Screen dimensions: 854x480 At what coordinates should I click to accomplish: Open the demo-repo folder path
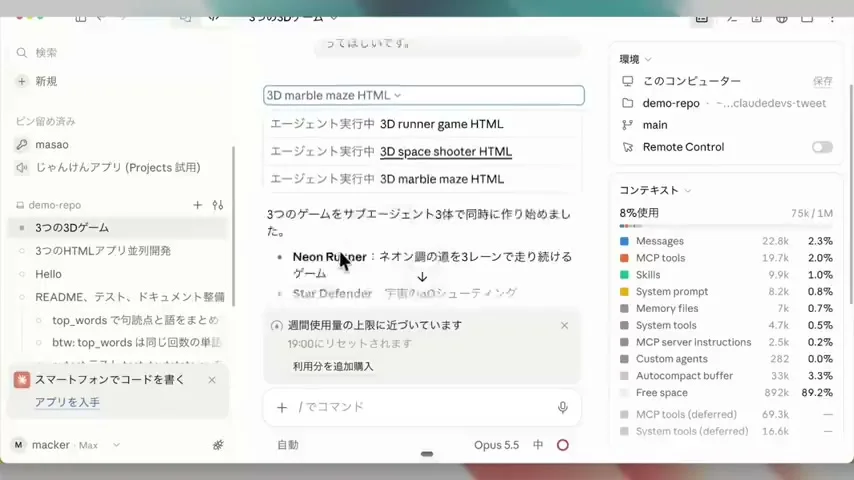click(x=734, y=103)
